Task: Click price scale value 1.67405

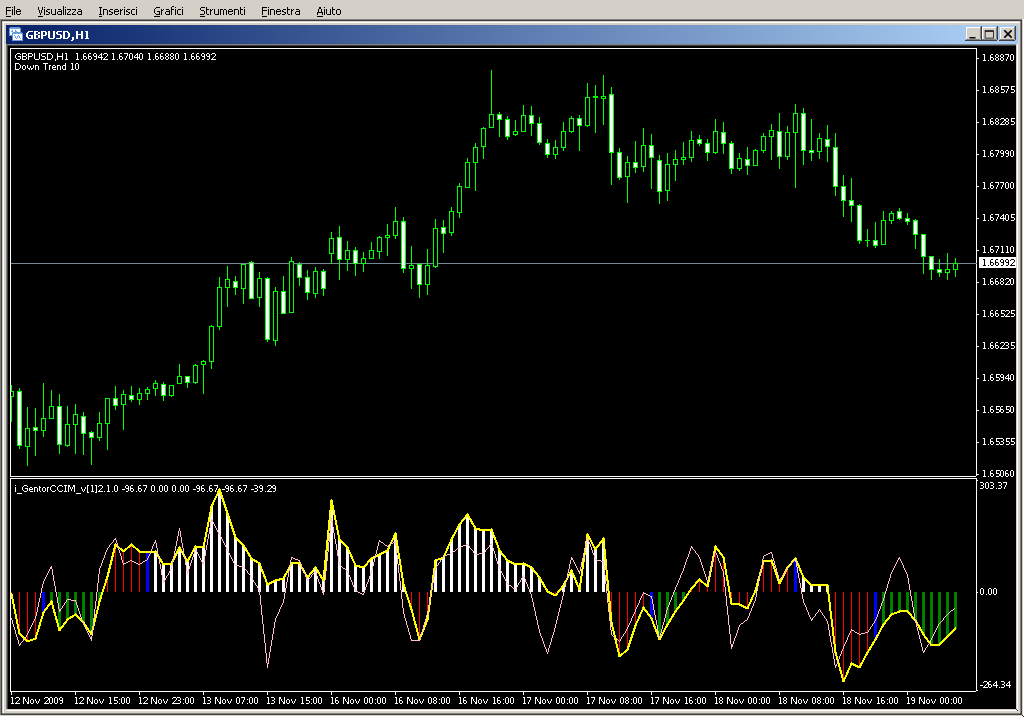Action: pos(999,217)
